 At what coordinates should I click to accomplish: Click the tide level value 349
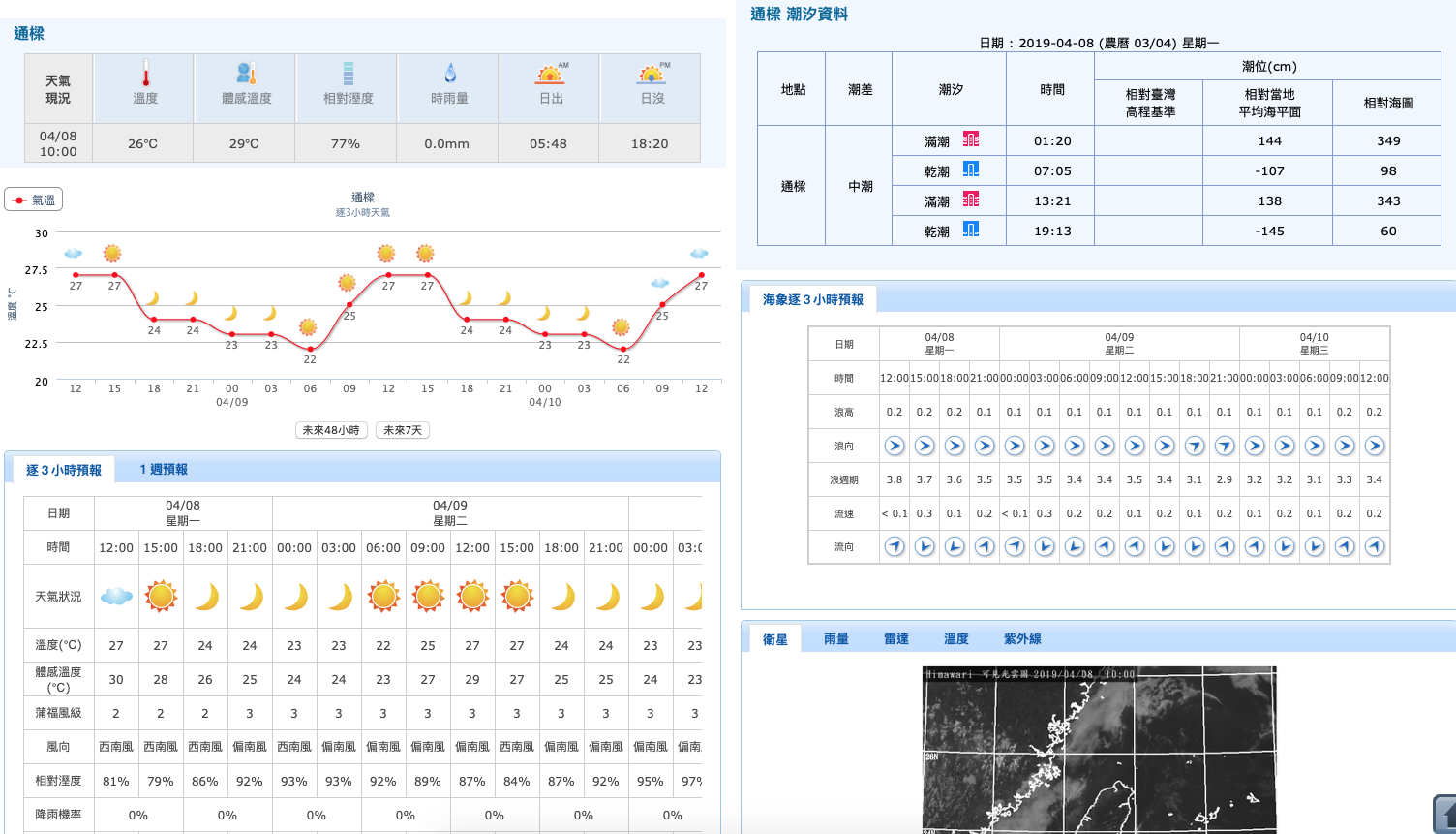point(1388,140)
